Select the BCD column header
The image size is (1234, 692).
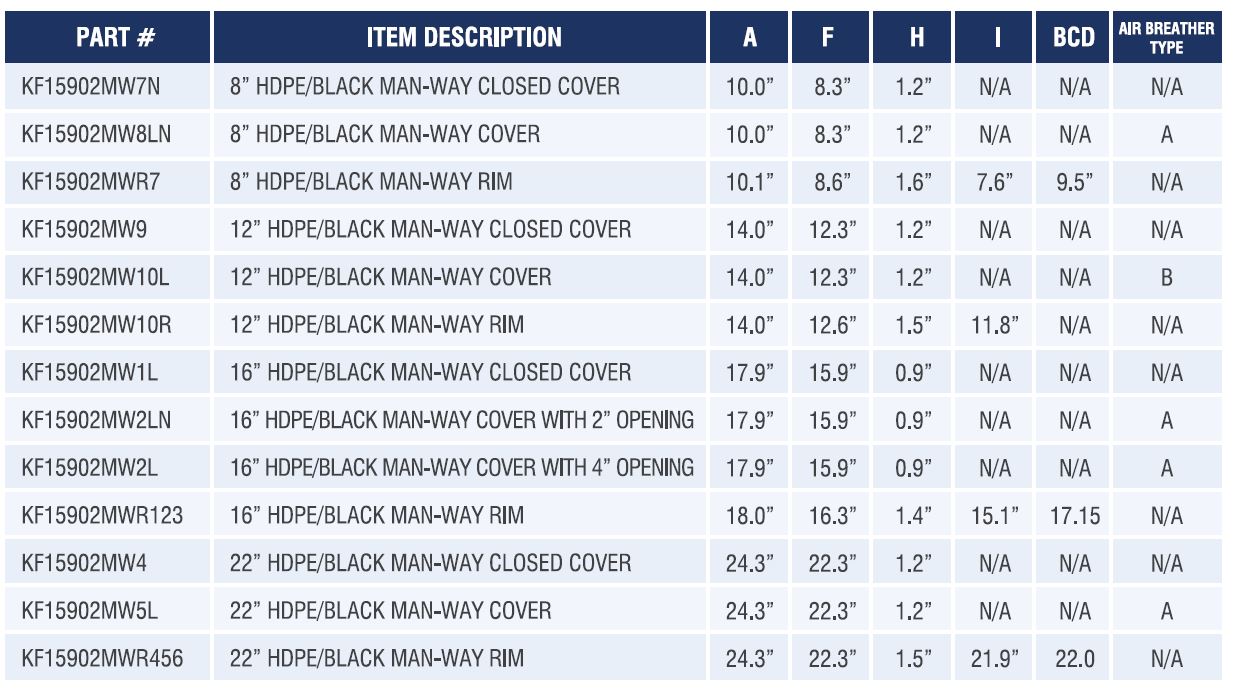pyautogui.click(x=1073, y=38)
